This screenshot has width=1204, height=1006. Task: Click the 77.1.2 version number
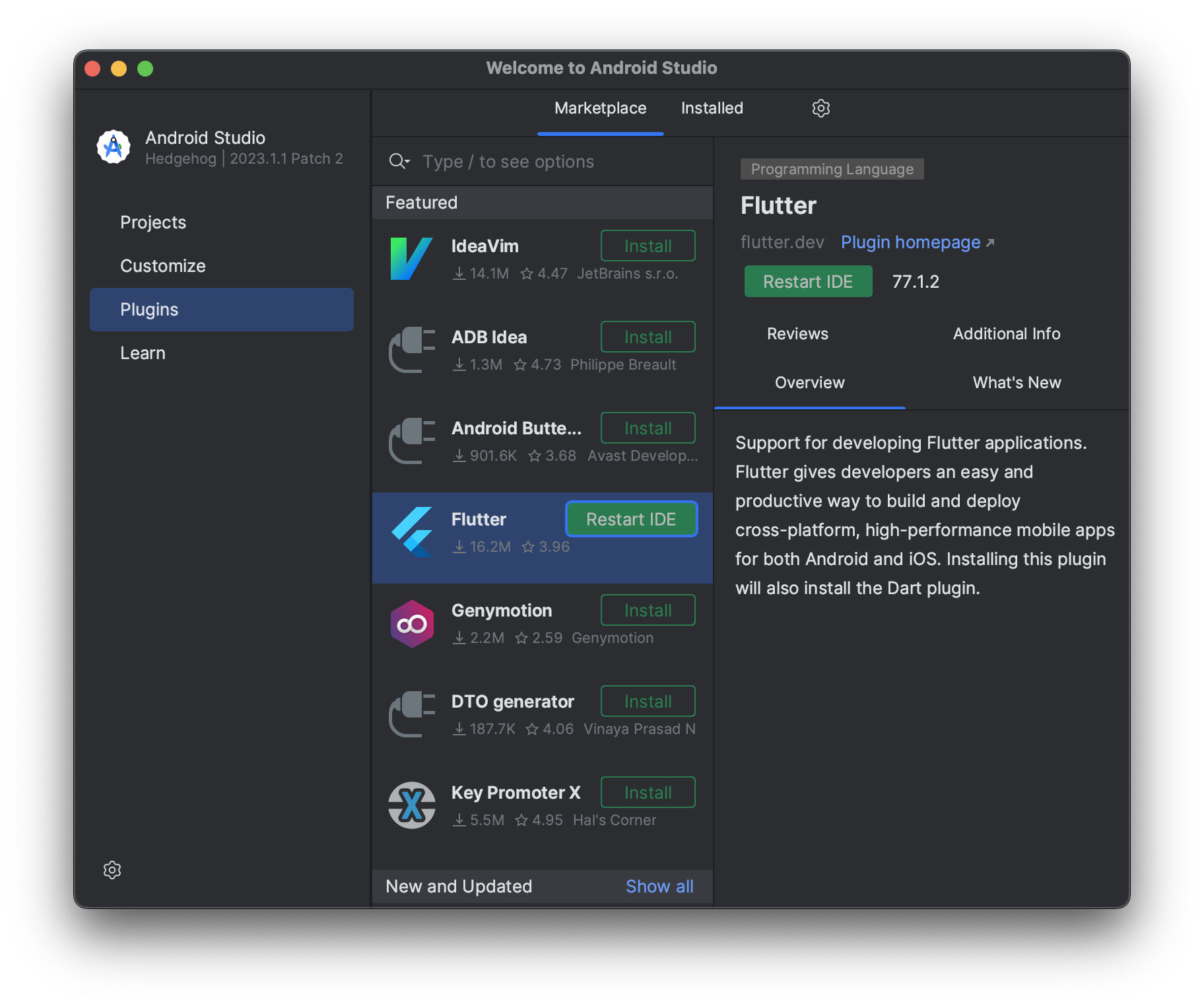pyautogui.click(x=916, y=282)
